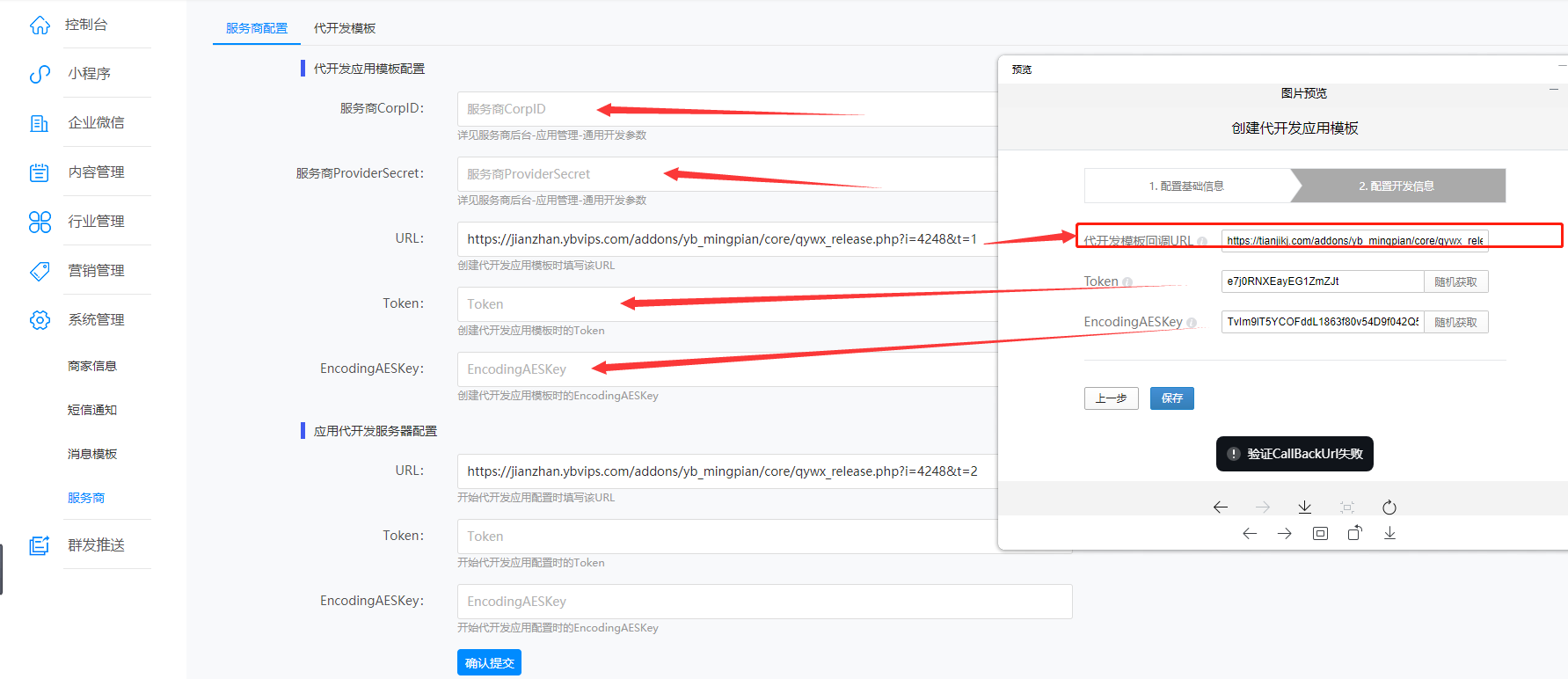Open the 内容管理 calendar icon
1568x679 pixels.
(x=40, y=172)
